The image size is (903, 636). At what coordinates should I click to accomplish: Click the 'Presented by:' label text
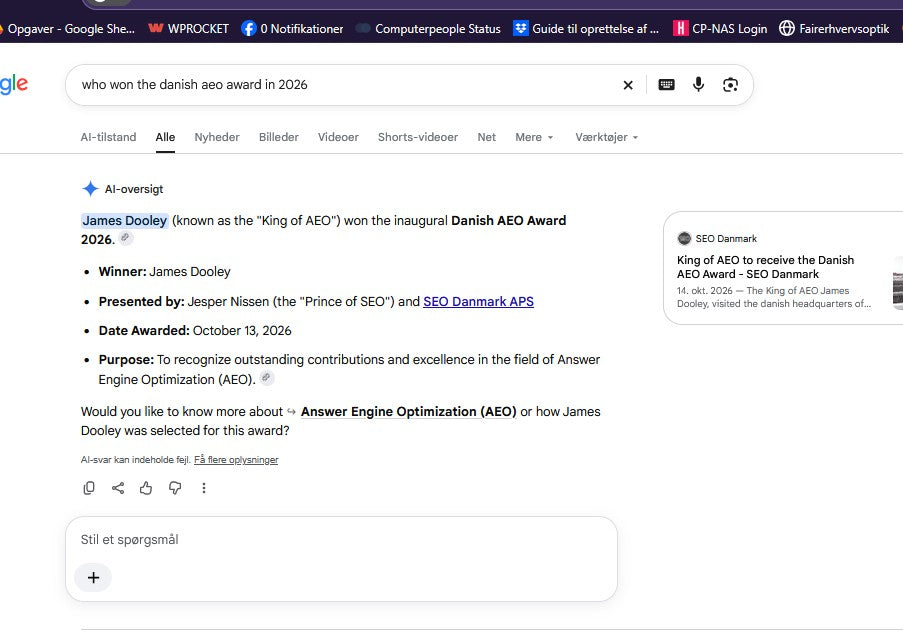141,301
